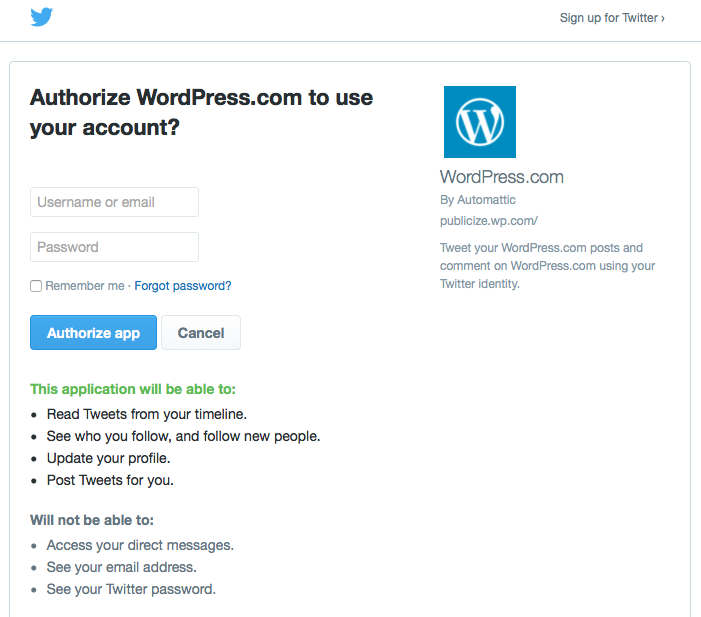Click the app description about tweeting posts

[547, 266]
